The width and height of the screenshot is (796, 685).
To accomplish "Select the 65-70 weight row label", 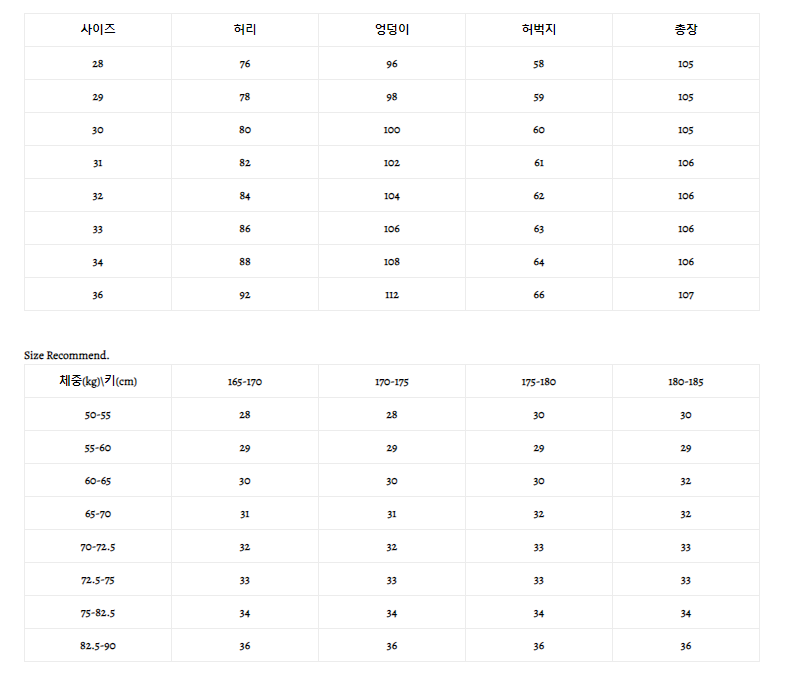I will pos(98,514).
